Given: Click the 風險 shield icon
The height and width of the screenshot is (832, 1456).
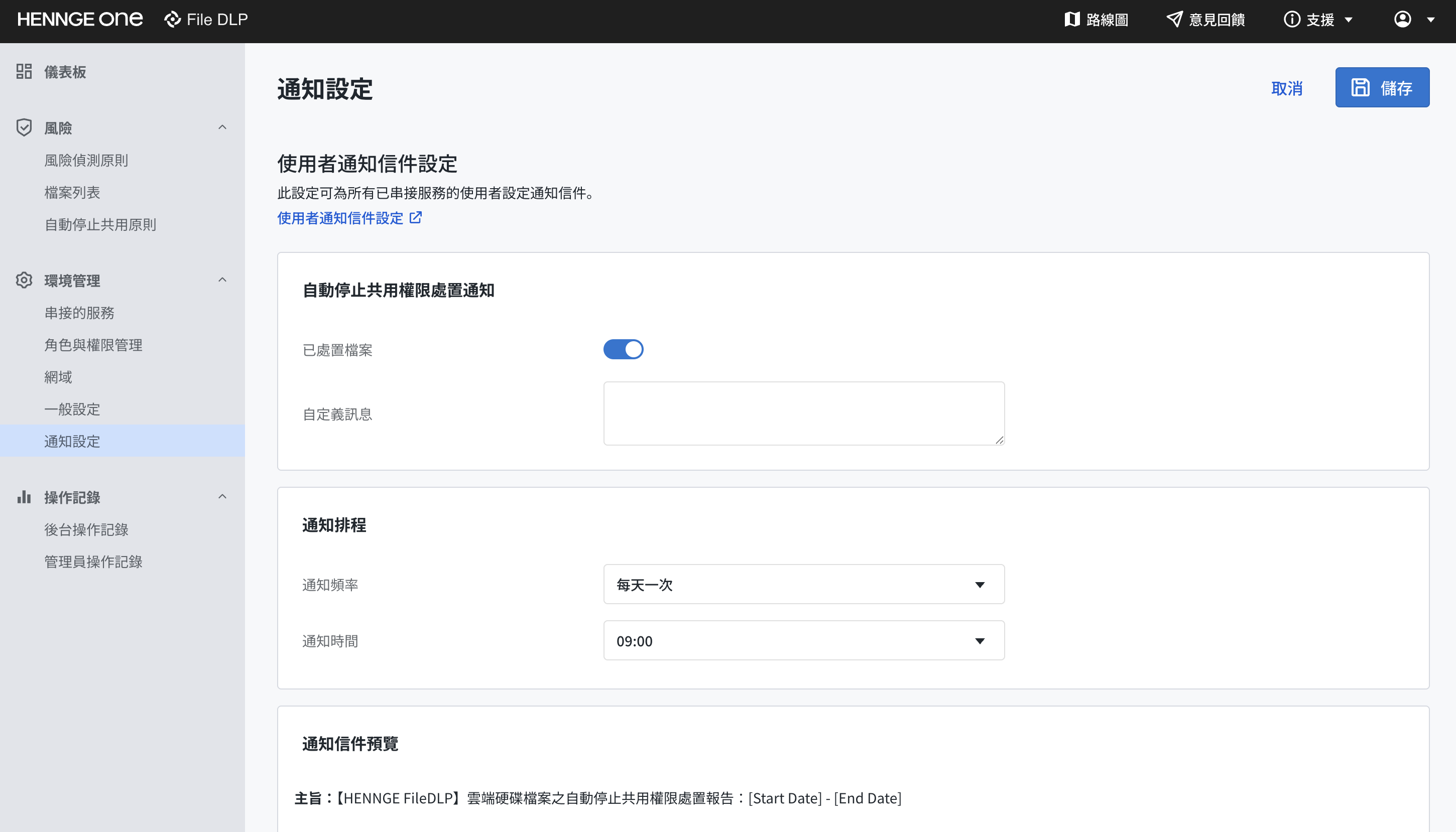Looking at the screenshot, I should coord(24,127).
